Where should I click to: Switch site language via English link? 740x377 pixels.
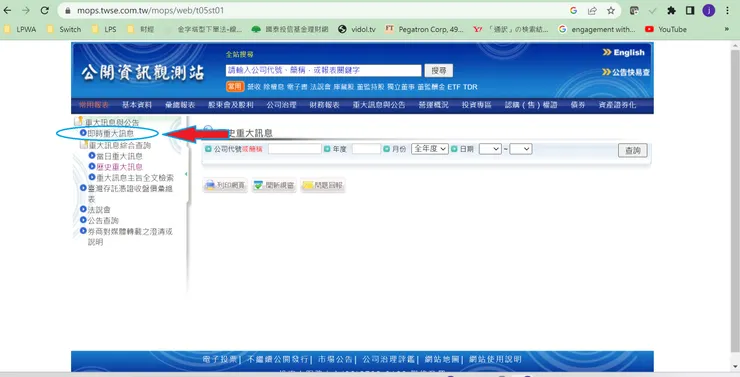[624, 52]
